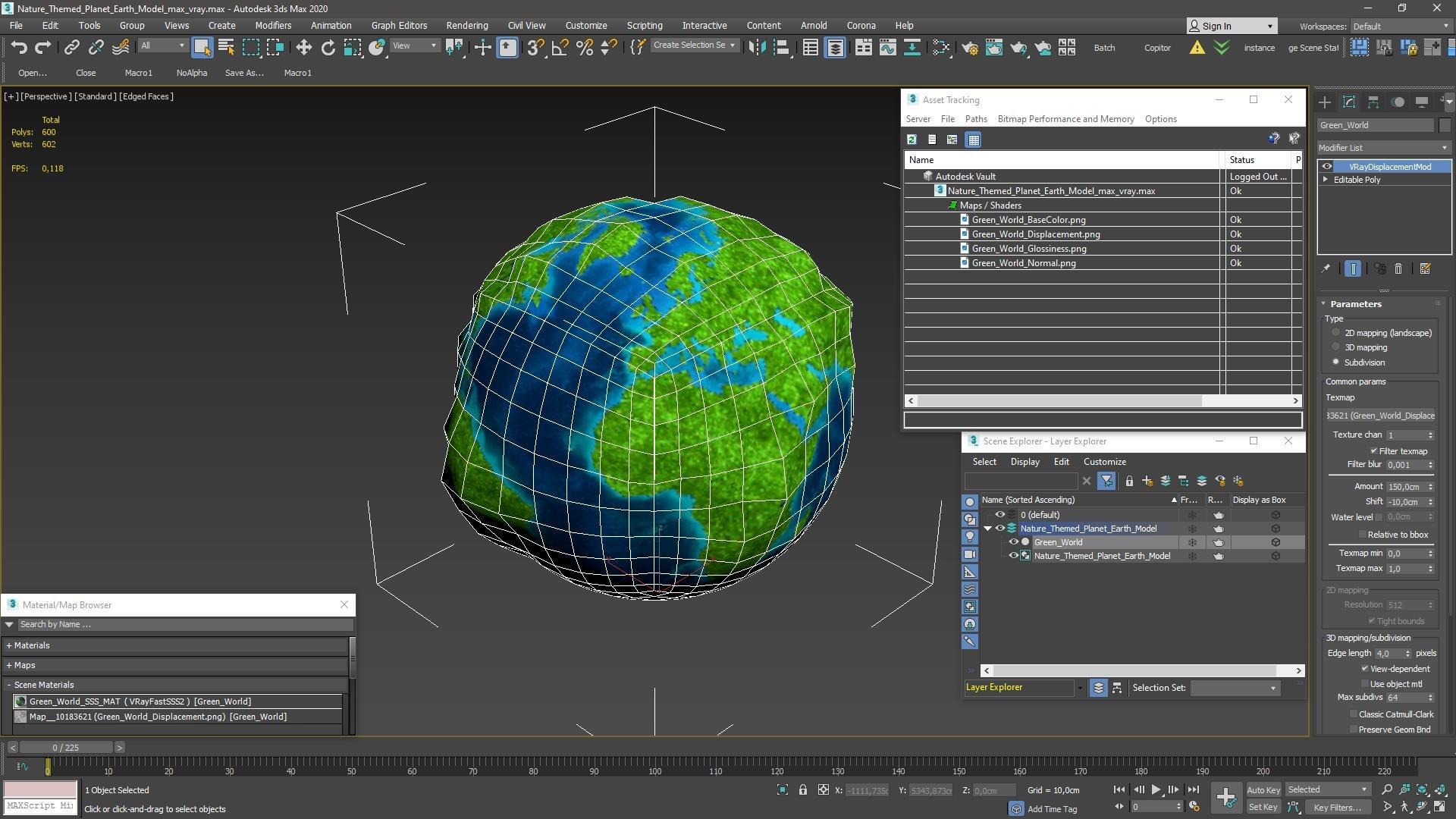Enable Relative to bbox checkbox
The height and width of the screenshot is (819, 1456).
point(1362,535)
